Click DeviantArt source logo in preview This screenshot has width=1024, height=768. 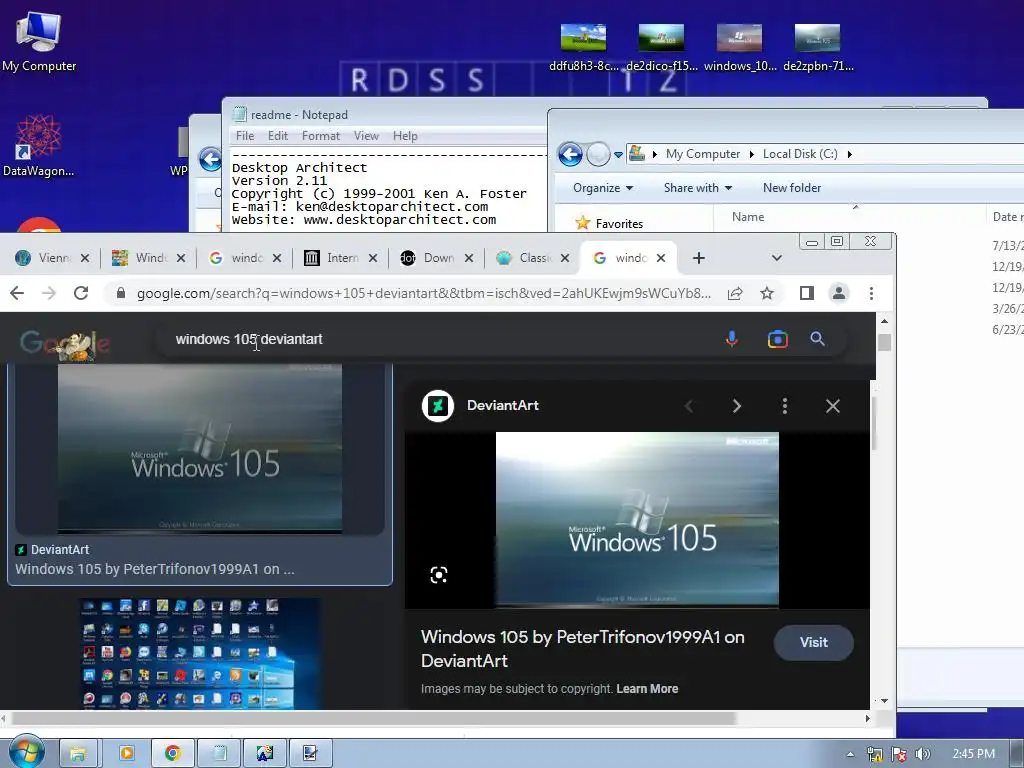[438, 406]
